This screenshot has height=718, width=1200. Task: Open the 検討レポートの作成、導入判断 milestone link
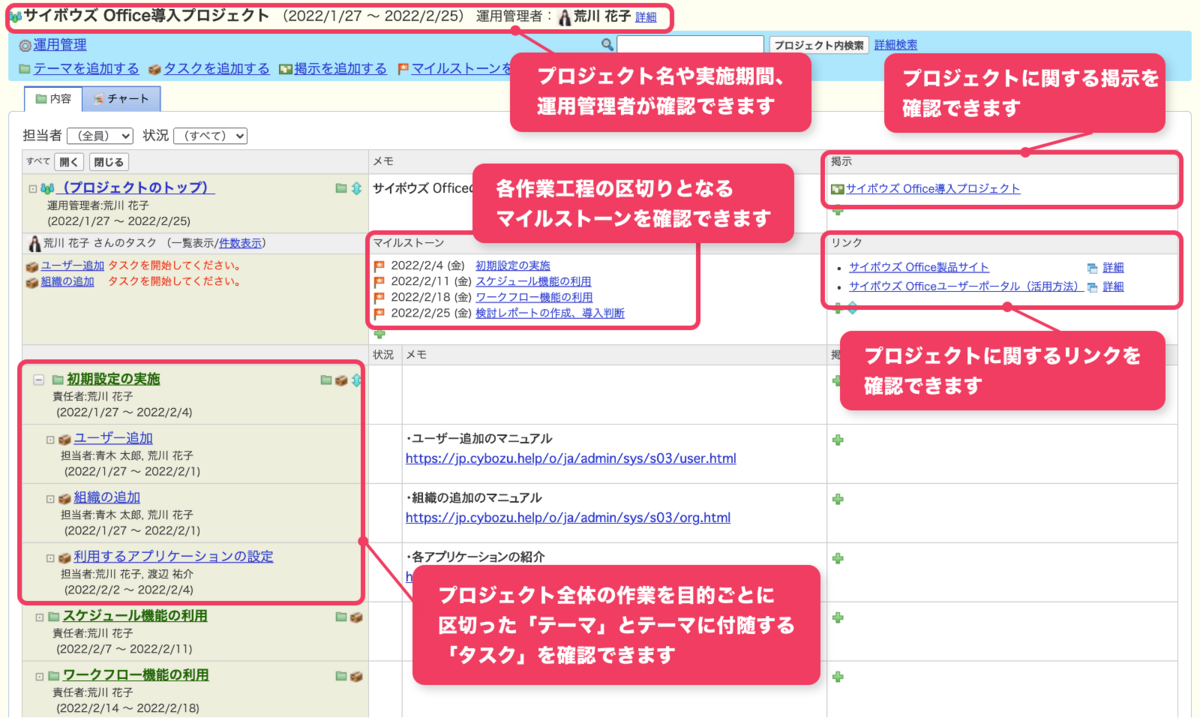pyautogui.click(x=550, y=313)
